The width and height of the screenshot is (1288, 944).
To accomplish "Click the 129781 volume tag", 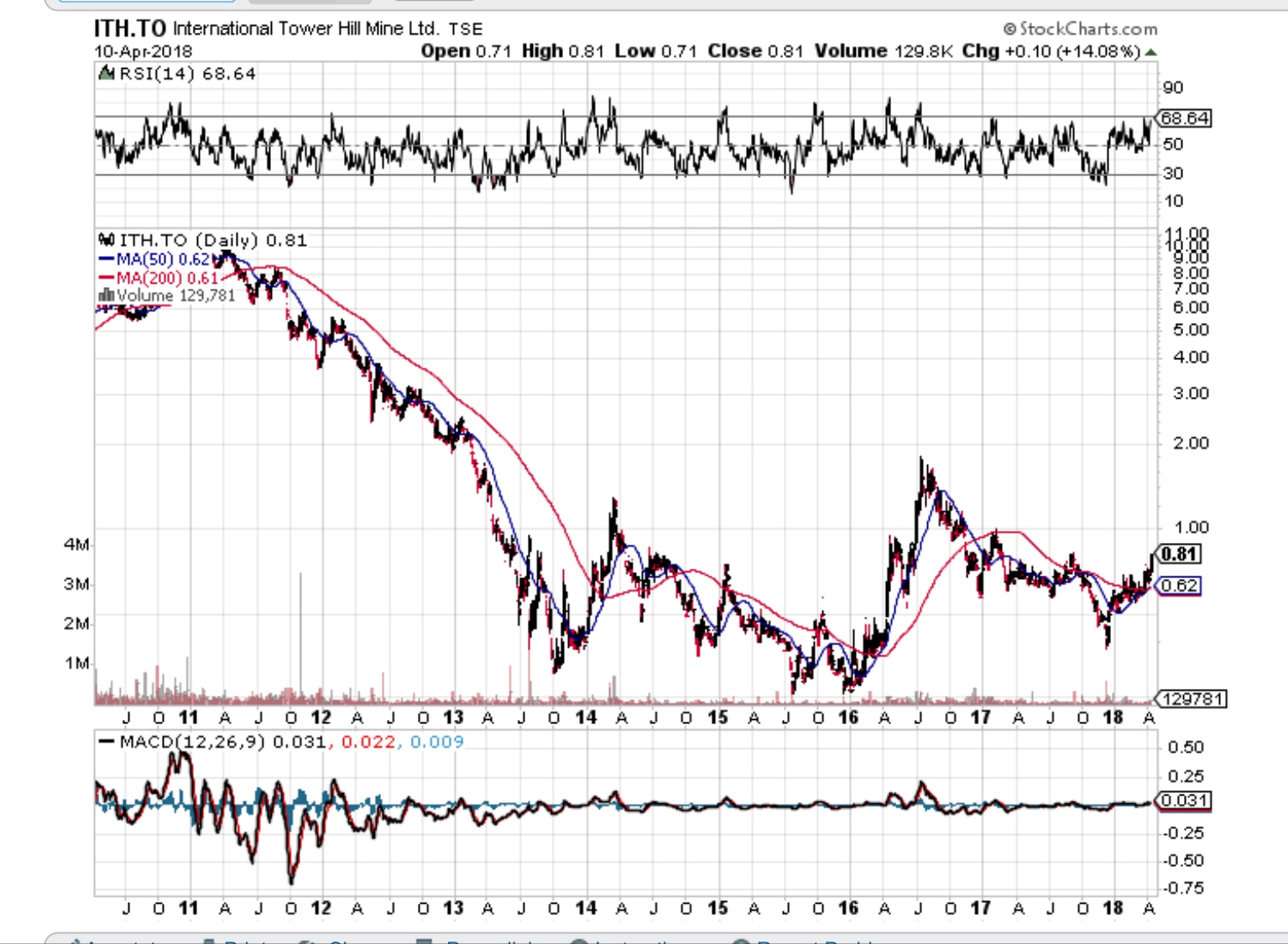I will click(1192, 699).
